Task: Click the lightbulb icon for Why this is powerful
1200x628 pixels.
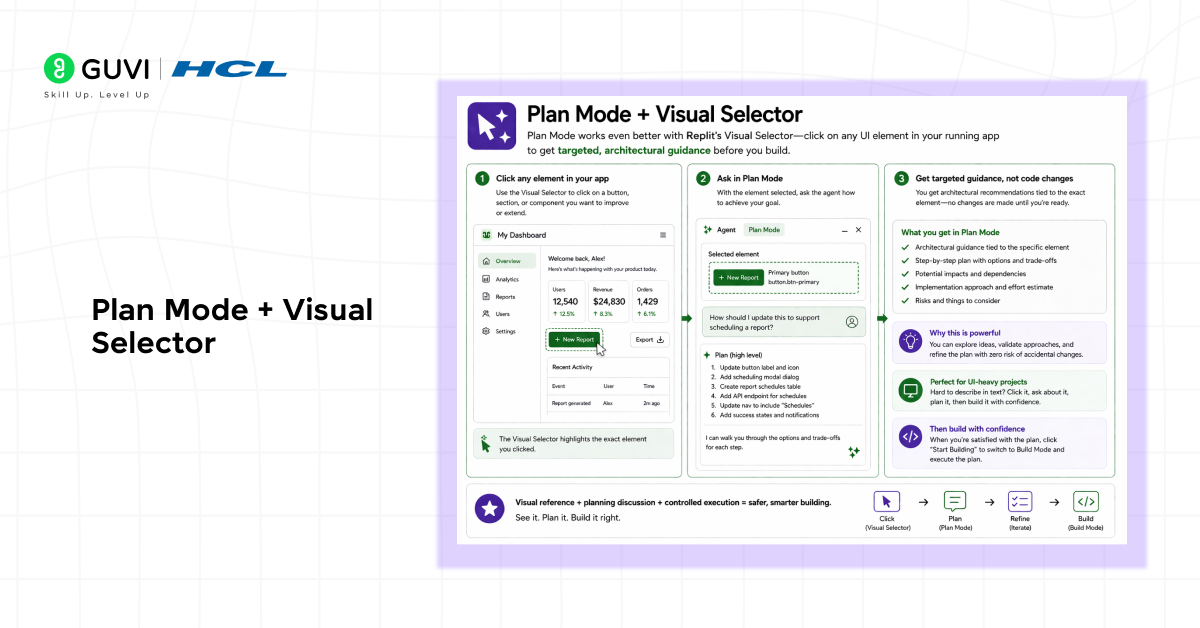Action: click(x=910, y=341)
